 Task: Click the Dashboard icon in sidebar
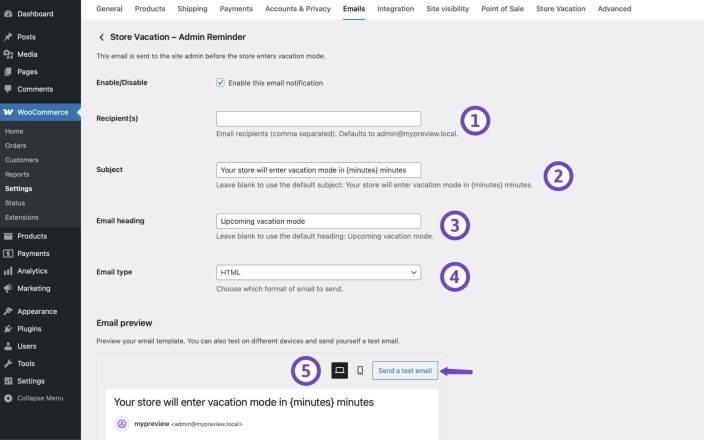coord(8,14)
